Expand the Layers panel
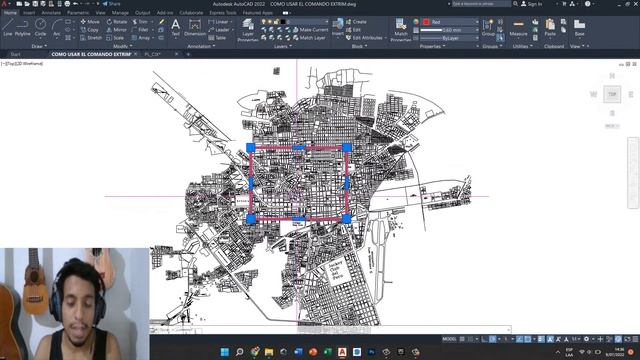Viewport: 640px width, 360px height. 282,46
